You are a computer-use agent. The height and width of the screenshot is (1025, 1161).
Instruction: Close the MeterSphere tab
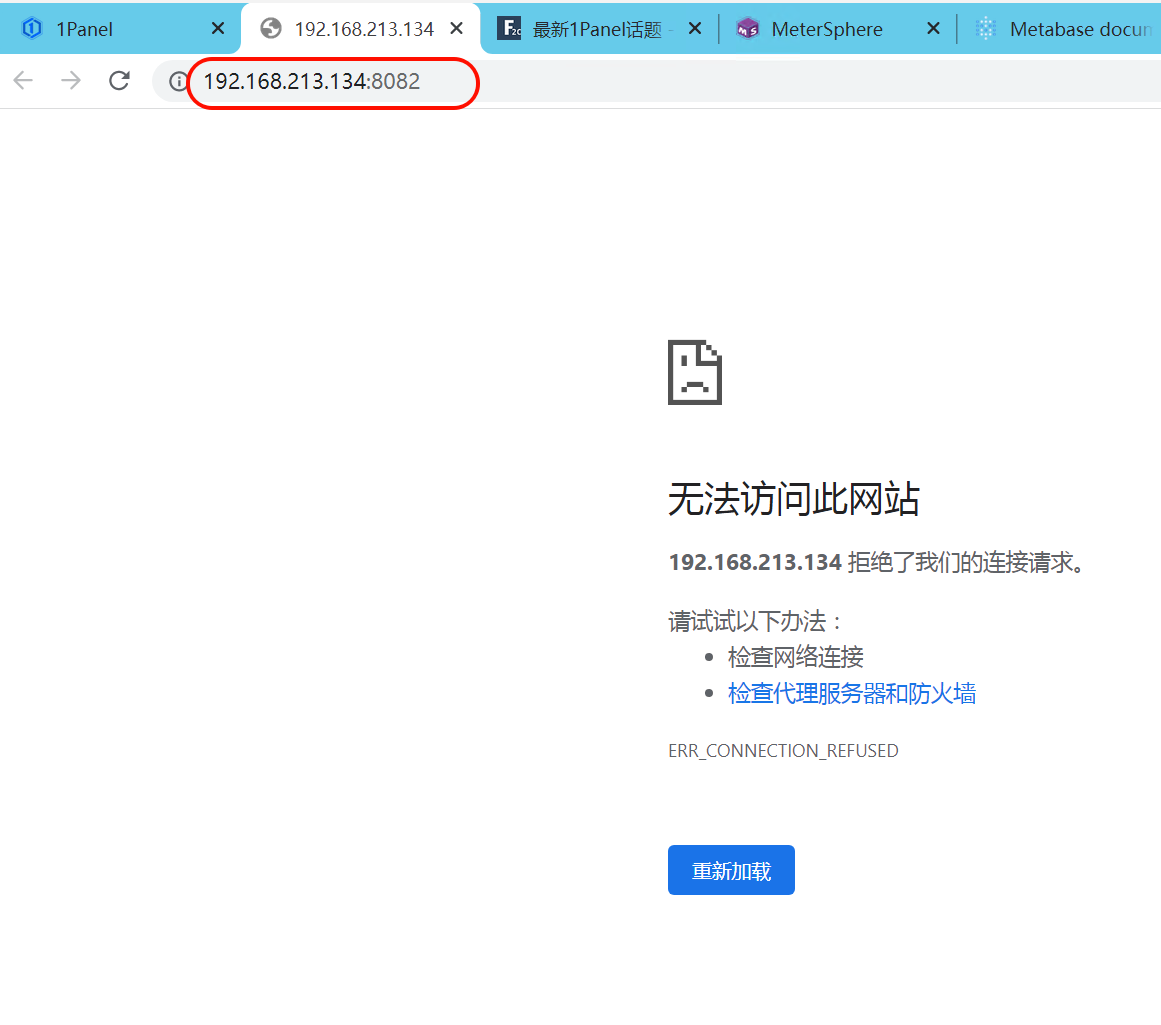pos(933,29)
